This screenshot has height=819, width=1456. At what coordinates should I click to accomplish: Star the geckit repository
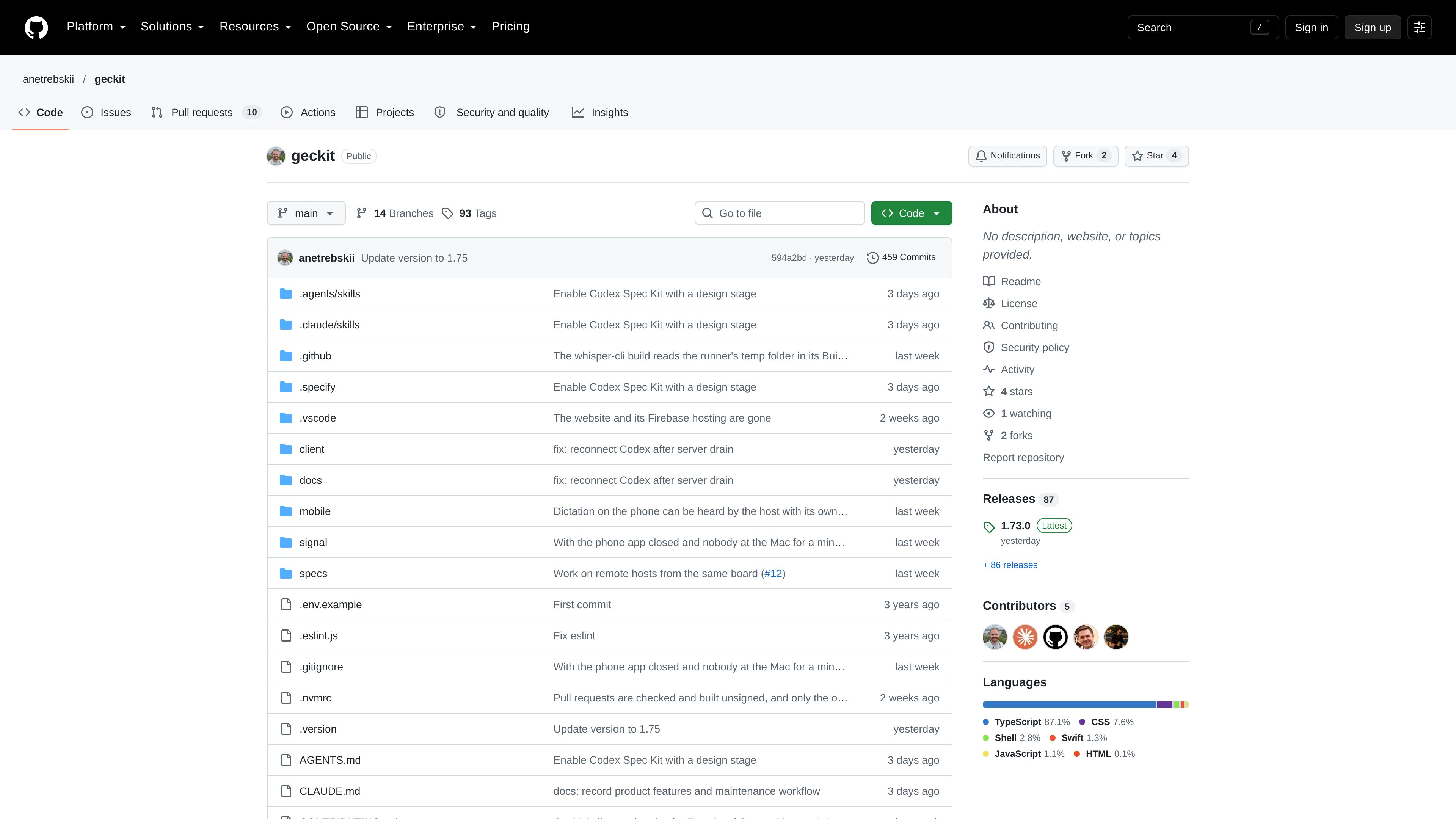coord(1156,156)
